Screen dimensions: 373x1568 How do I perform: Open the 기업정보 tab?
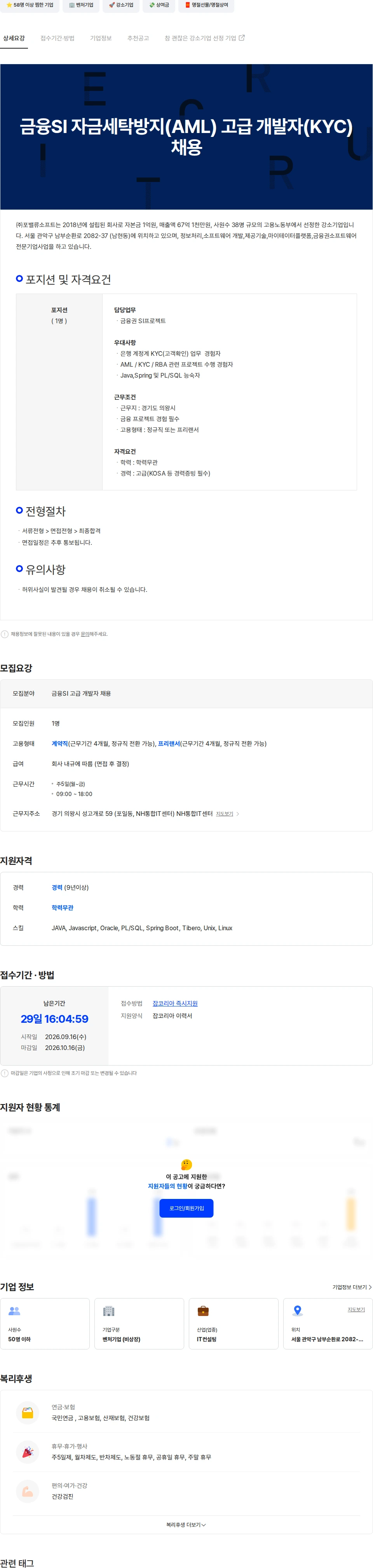tap(101, 38)
